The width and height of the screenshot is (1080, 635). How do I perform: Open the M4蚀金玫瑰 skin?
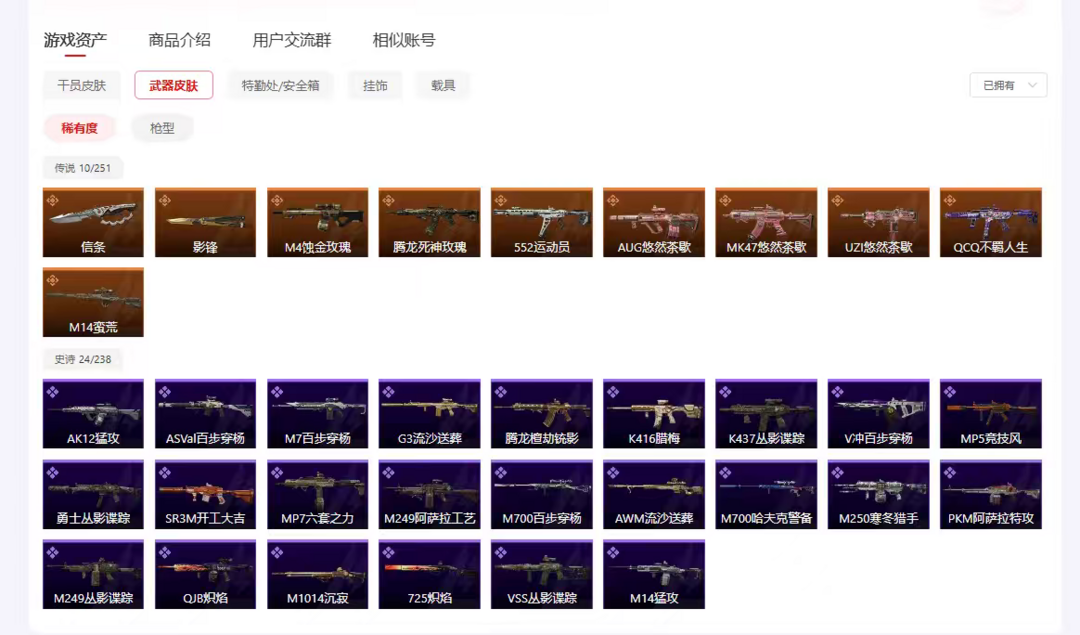(x=318, y=222)
